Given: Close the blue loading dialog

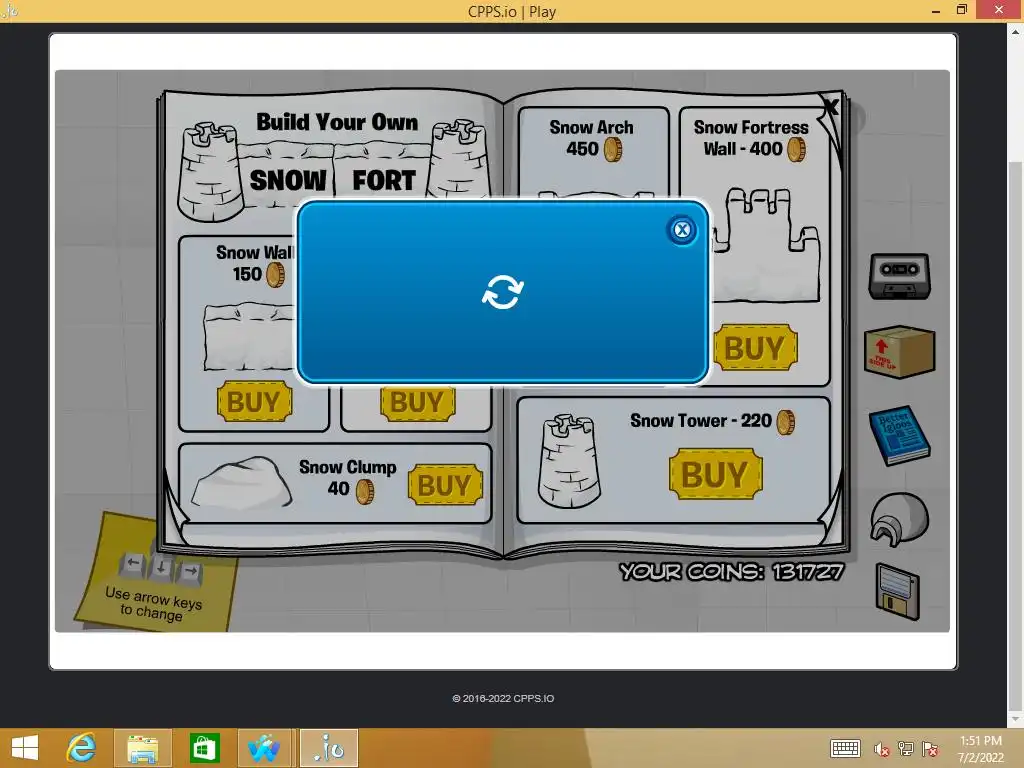Looking at the screenshot, I should [682, 230].
